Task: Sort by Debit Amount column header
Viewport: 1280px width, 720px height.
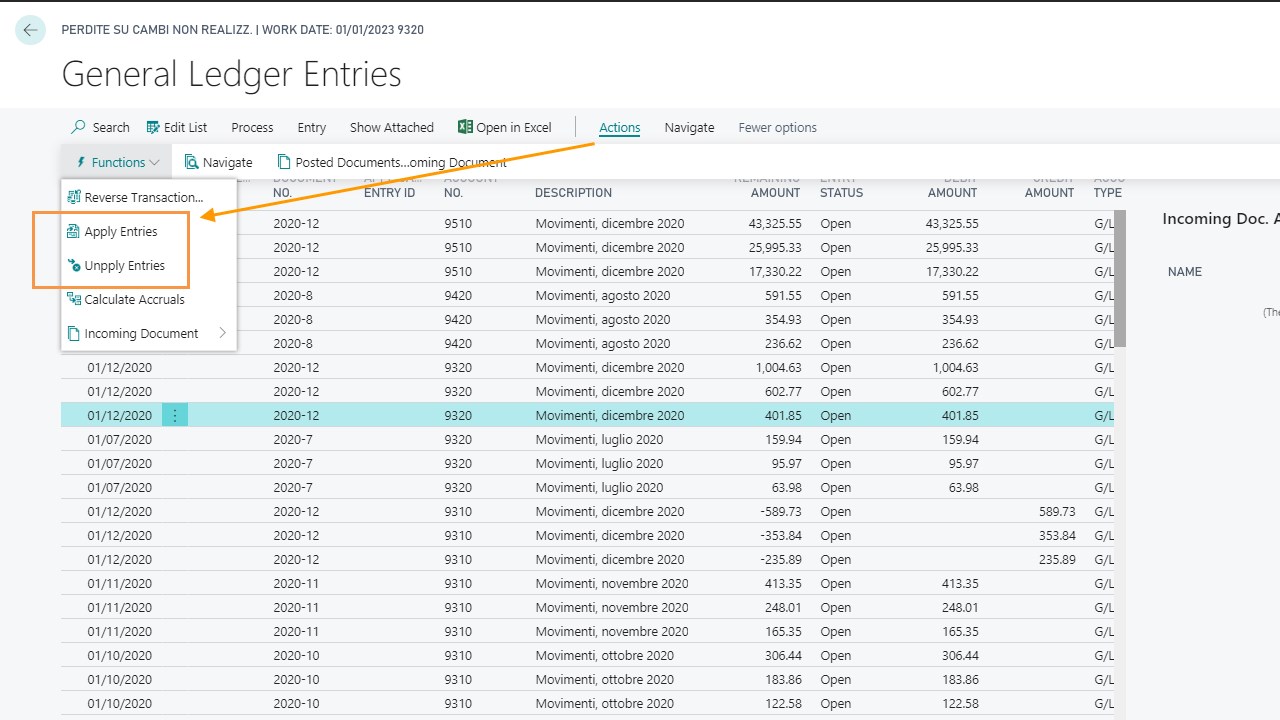Action: click(952, 186)
